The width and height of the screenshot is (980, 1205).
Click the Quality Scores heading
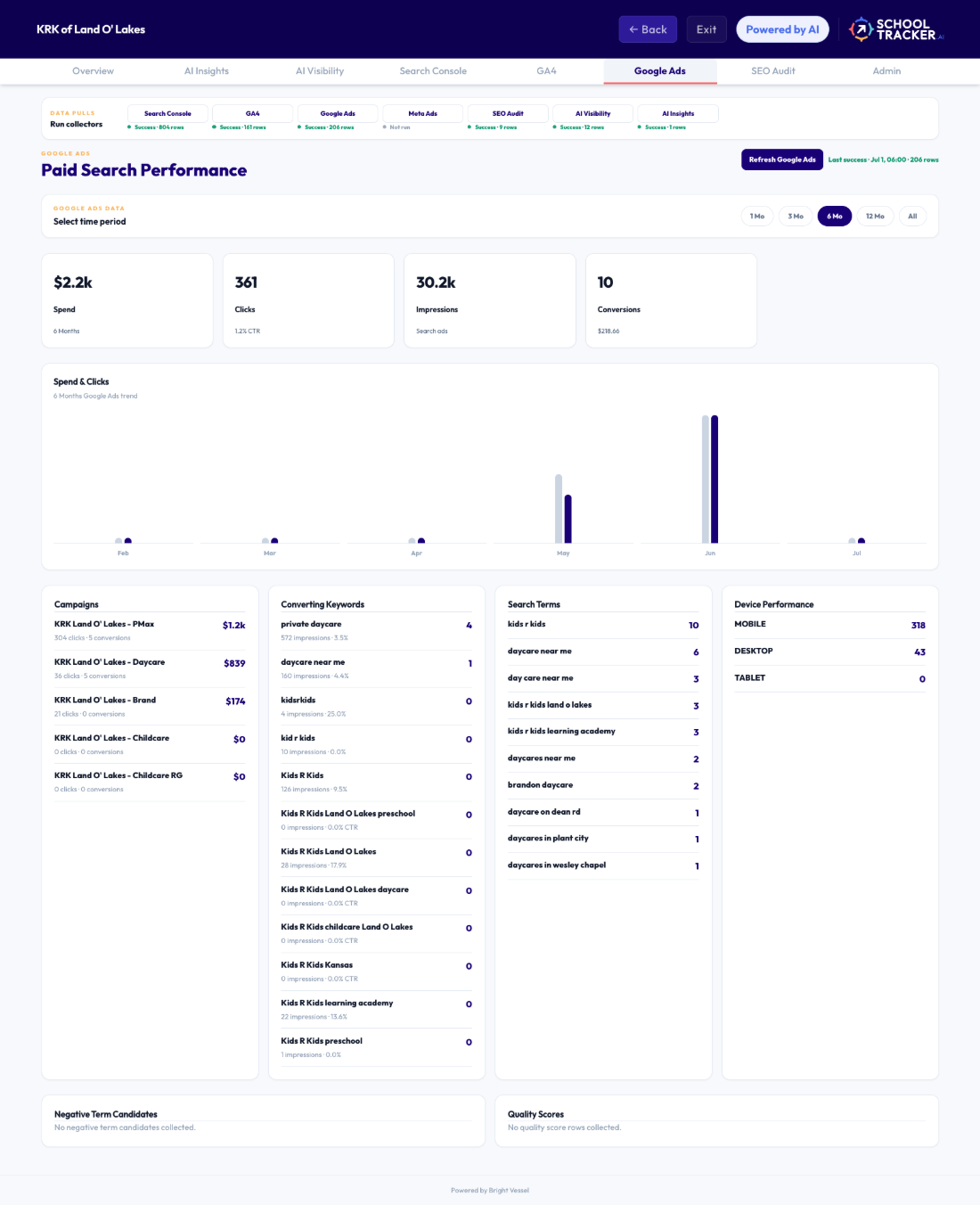[x=535, y=1114]
